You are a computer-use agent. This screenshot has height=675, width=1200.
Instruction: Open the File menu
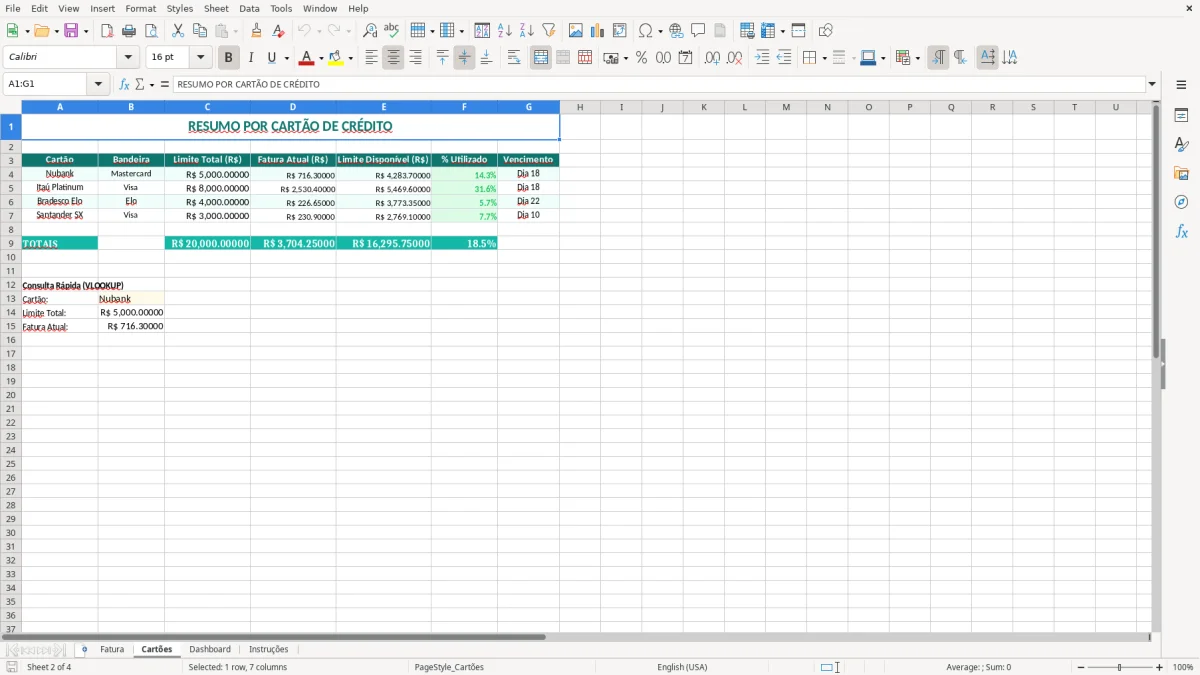coord(13,8)
